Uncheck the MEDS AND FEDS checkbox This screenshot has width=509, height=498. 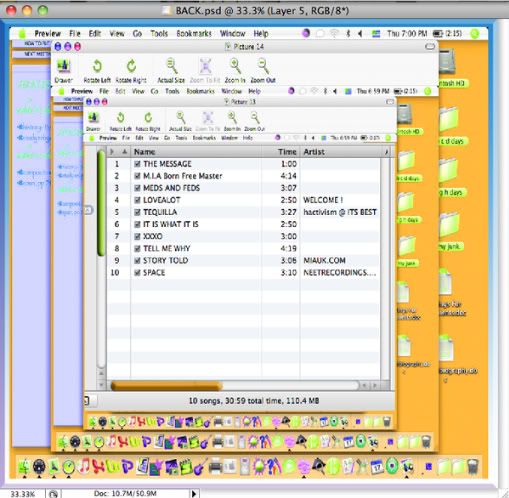tap(137, 188)
